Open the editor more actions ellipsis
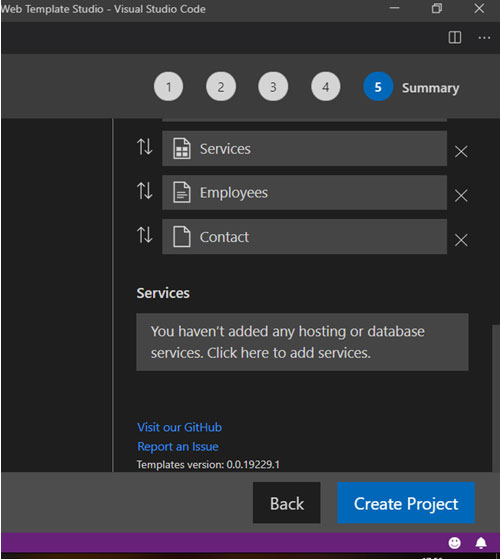This screenshot has width=501, height=559. [484, 37]
